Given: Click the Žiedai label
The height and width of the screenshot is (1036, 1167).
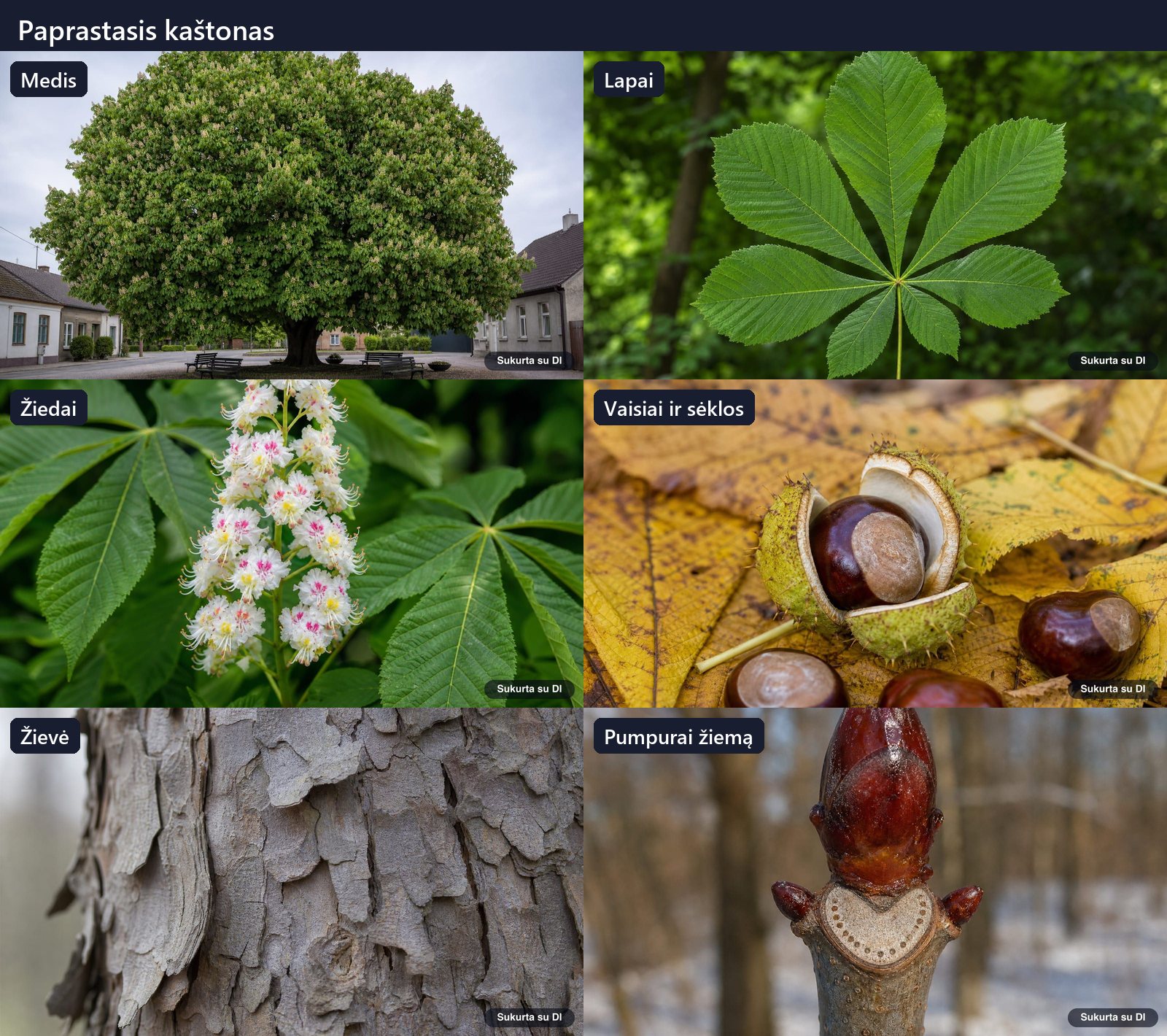Looking at the screenshot, I should (x=49, y=408).
